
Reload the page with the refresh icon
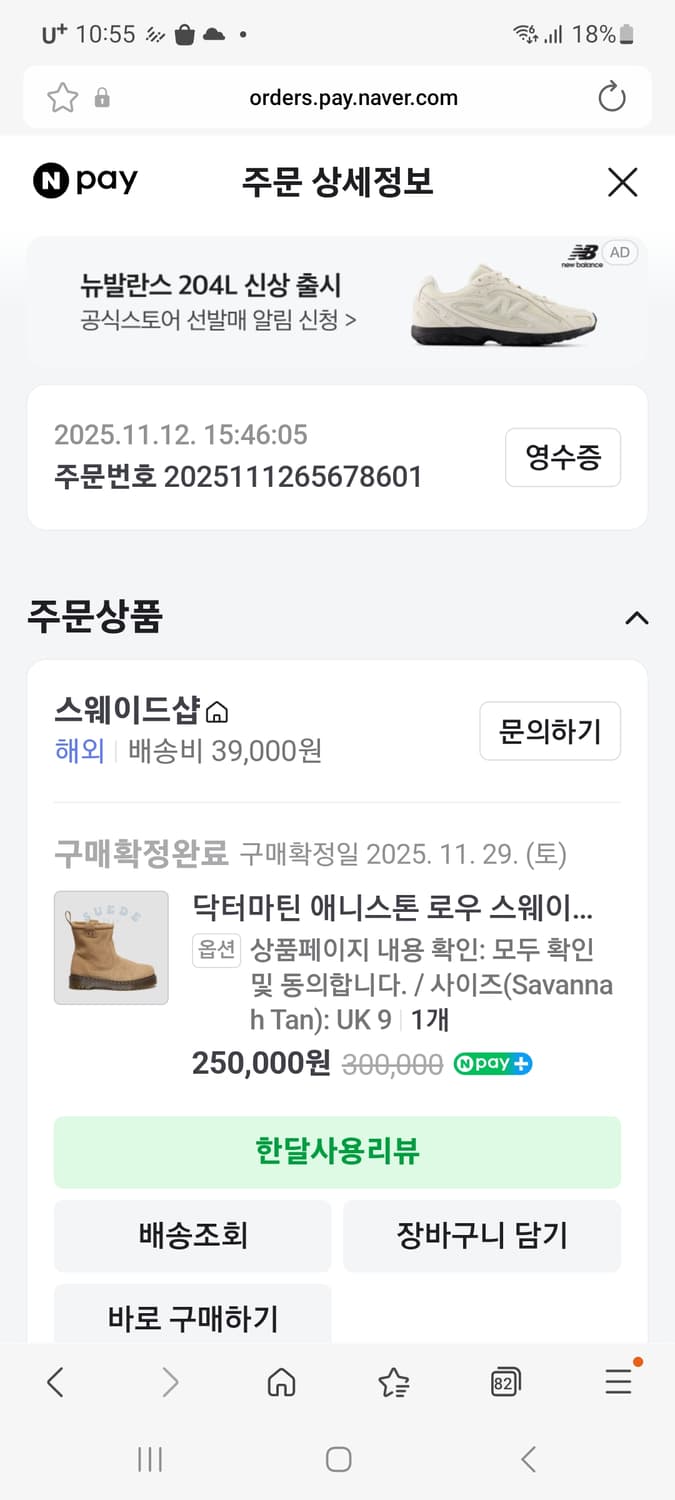[x=611, y=97]
